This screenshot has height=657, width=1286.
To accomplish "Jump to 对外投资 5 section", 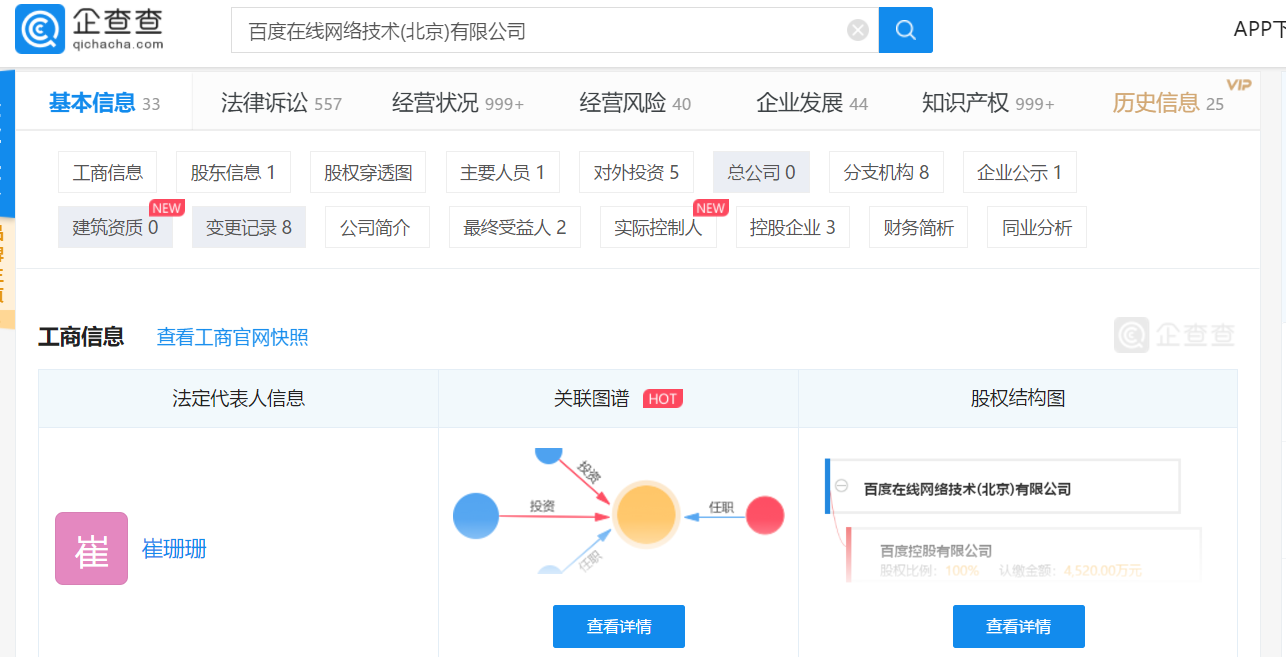I will click(x=636, y=172).
